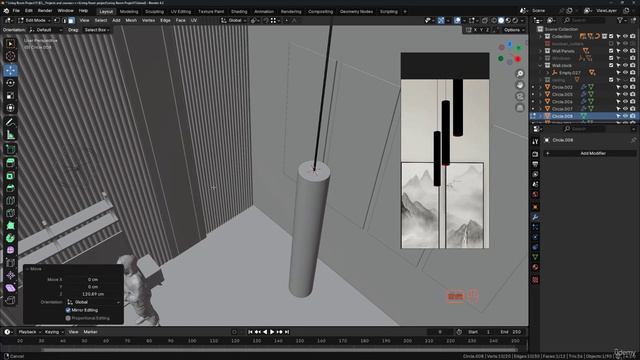Click the viewport pan hand icon

(520, 85)
